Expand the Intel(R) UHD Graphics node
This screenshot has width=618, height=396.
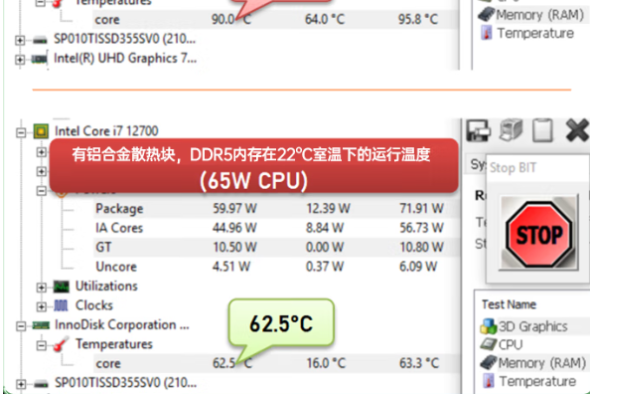click(20, 59)
